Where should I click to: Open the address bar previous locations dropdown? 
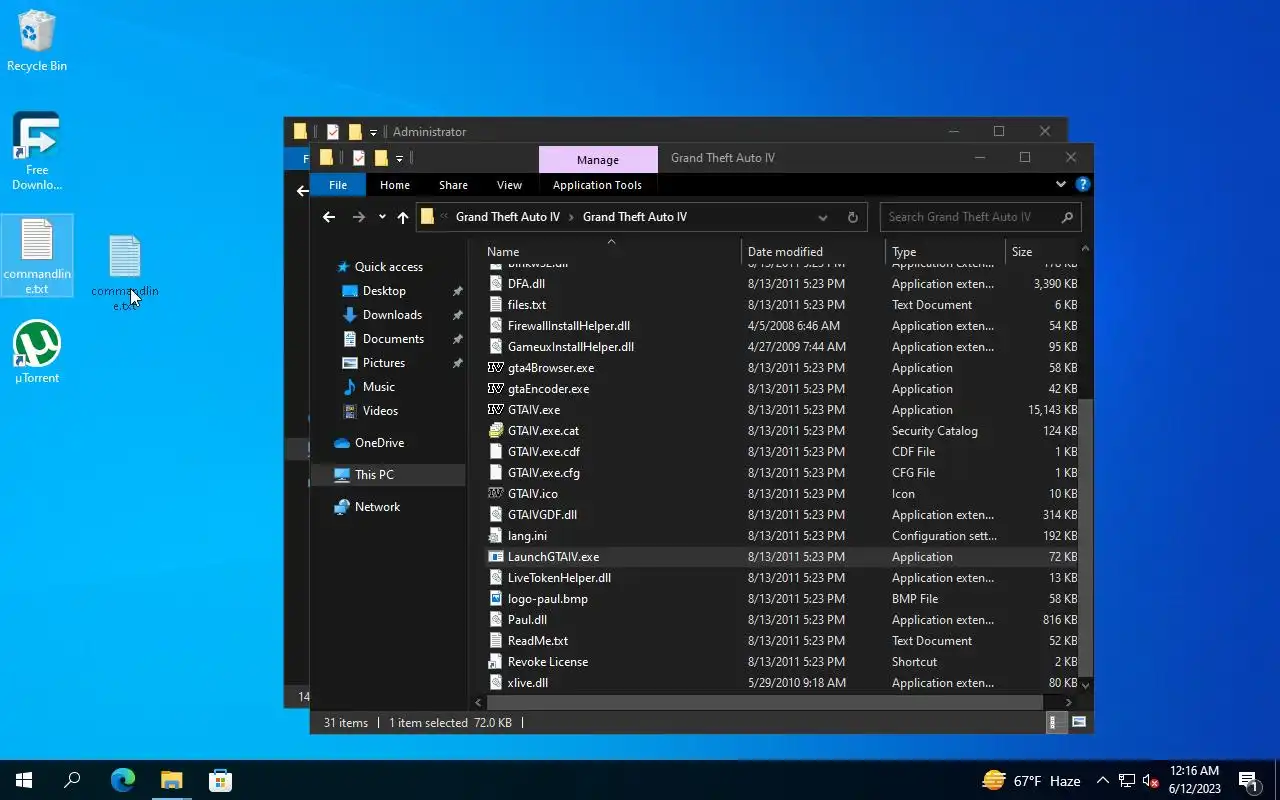click(x=823, y=217)
